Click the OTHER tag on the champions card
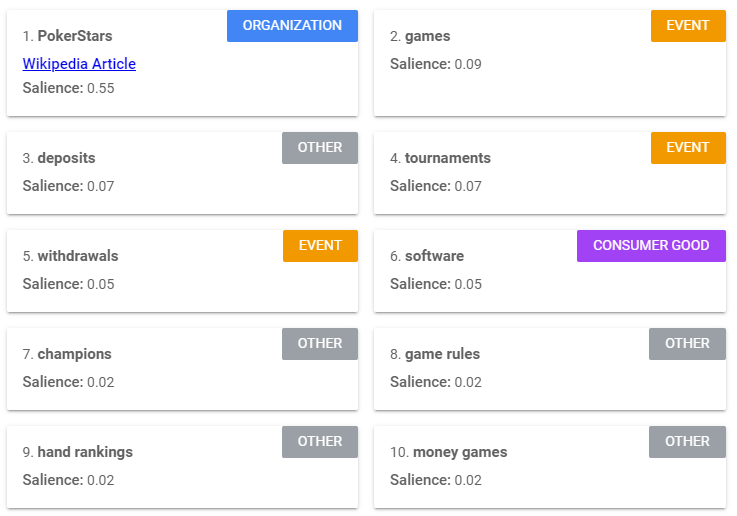This screenshot has width=737, height=516. [x=319, y=344]
